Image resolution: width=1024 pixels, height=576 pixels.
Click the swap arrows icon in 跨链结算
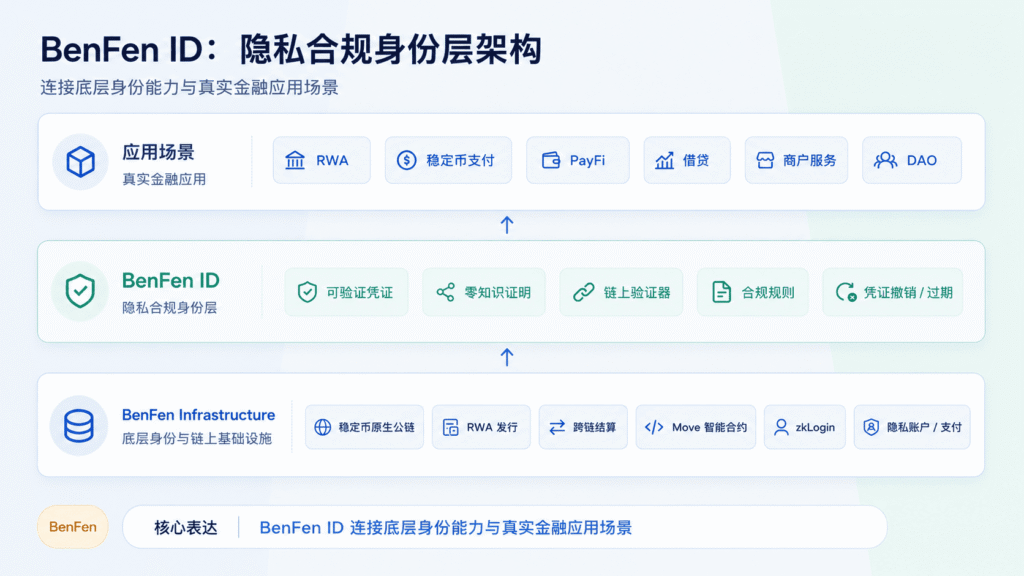tap(557, 427)
